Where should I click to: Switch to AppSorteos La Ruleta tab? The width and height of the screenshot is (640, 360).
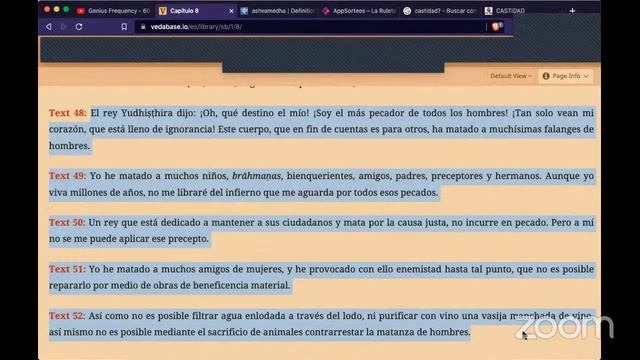point(359,11)
